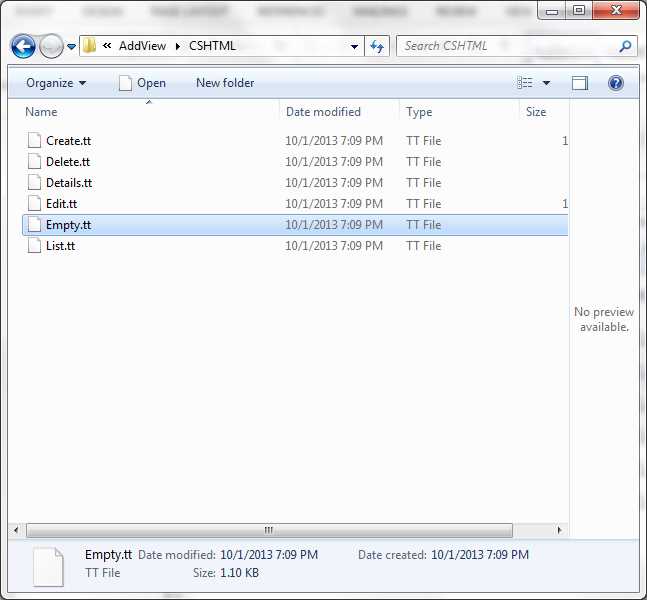Sort by the Size column header
The height and width of the screenshot is (600, 647).
coord(536,112)
